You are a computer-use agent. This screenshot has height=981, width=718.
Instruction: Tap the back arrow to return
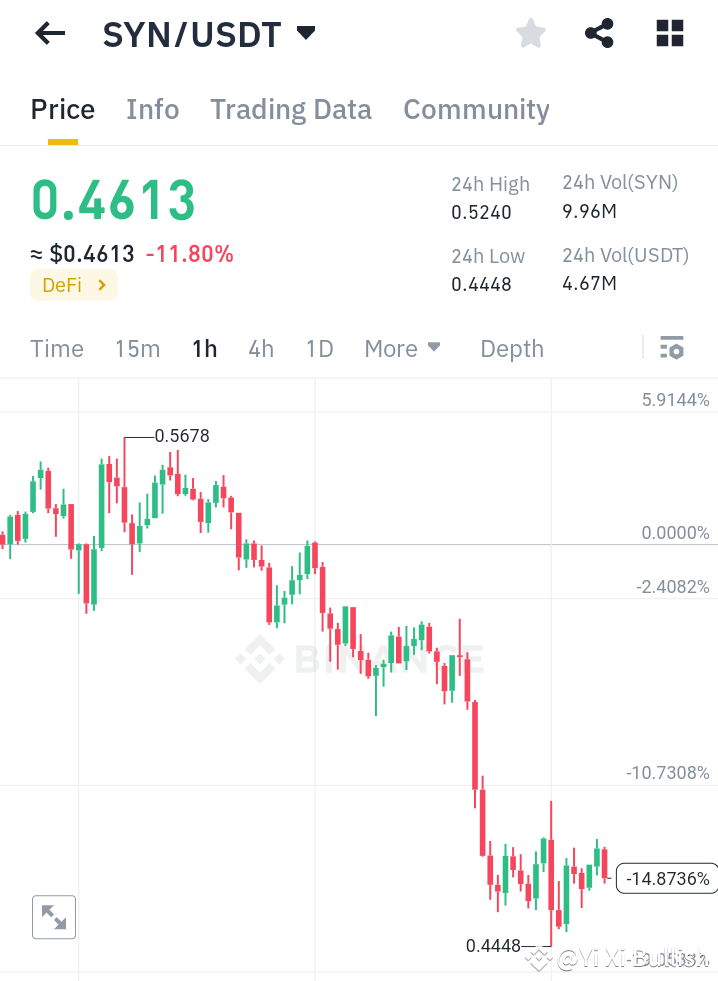(x=48, y=33)
